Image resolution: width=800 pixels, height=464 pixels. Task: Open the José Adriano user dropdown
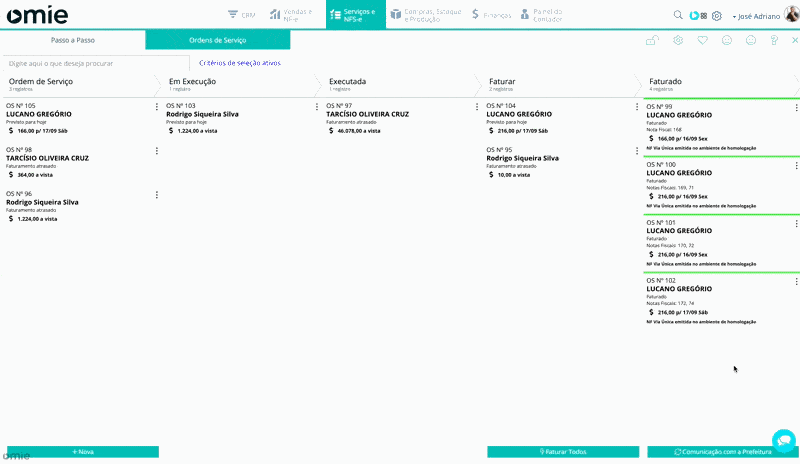(757, 17)
